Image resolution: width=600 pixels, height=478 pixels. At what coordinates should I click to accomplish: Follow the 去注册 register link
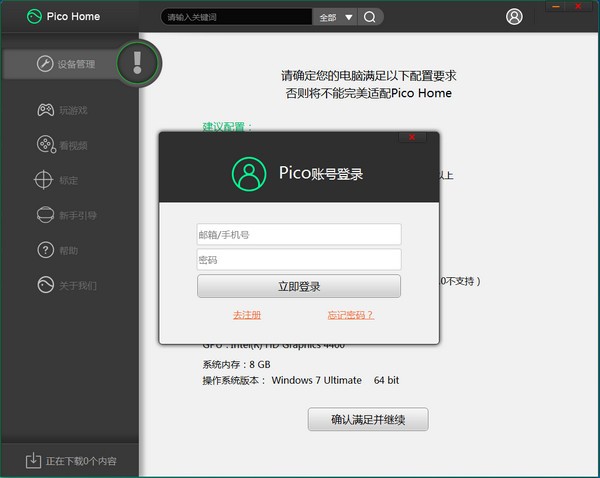pyautogui.click(x=247, y=315)
